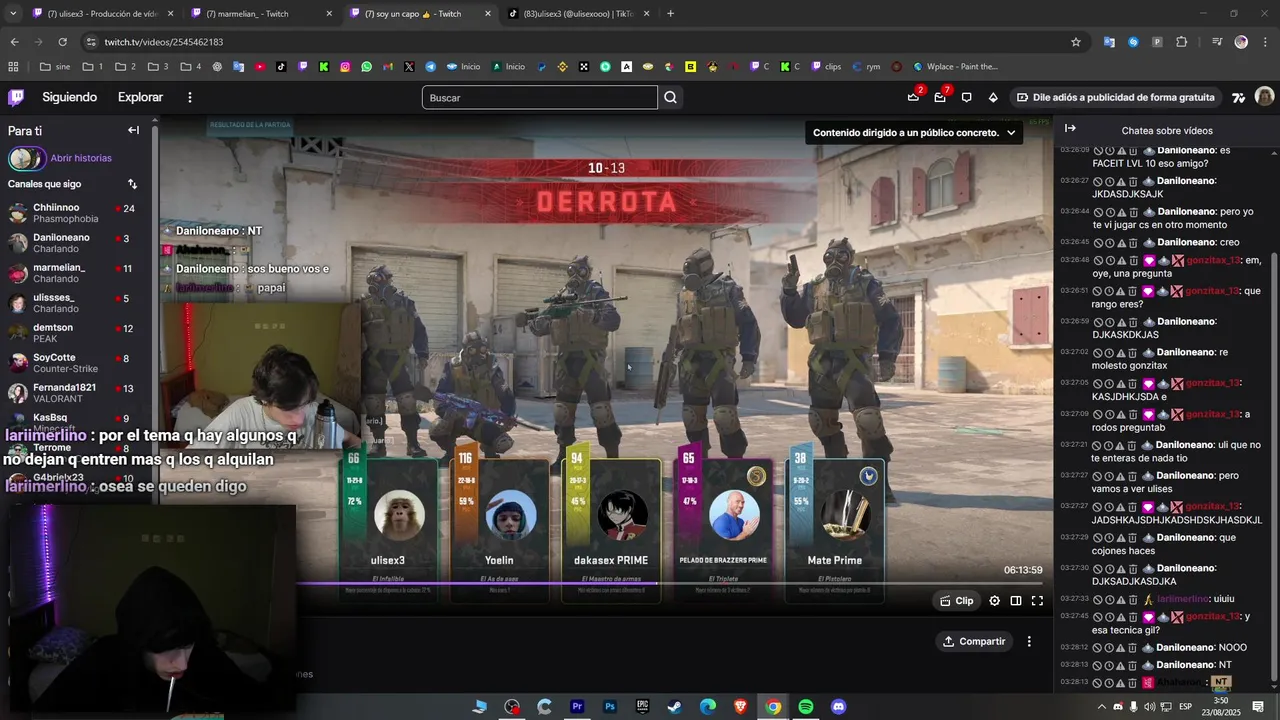Enter fullscreen in the video player
The height and width of the screenshot is (720, 1280).
click(1037, 601)
